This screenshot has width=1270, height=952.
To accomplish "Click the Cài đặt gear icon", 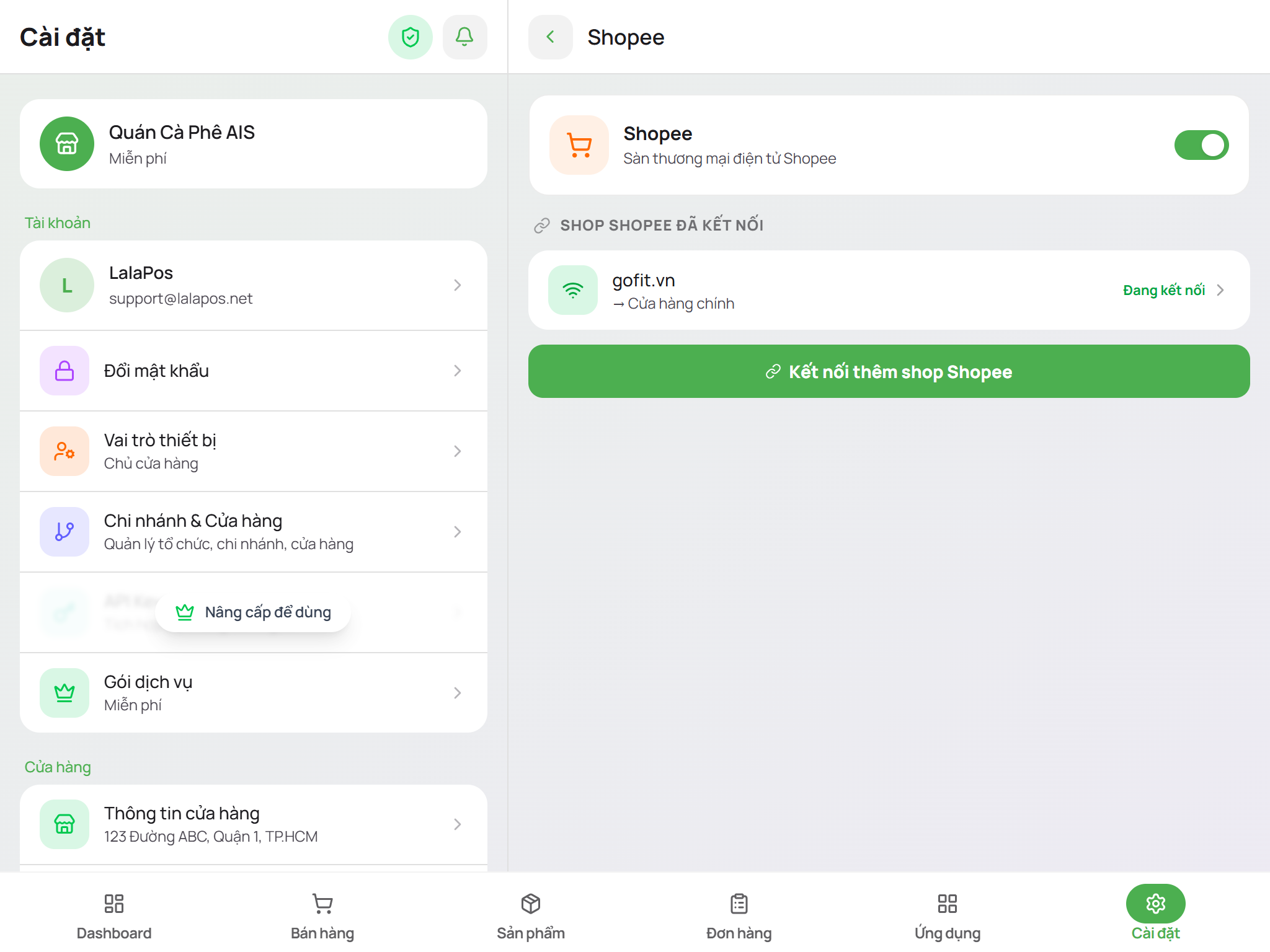I will (1156, 904).
